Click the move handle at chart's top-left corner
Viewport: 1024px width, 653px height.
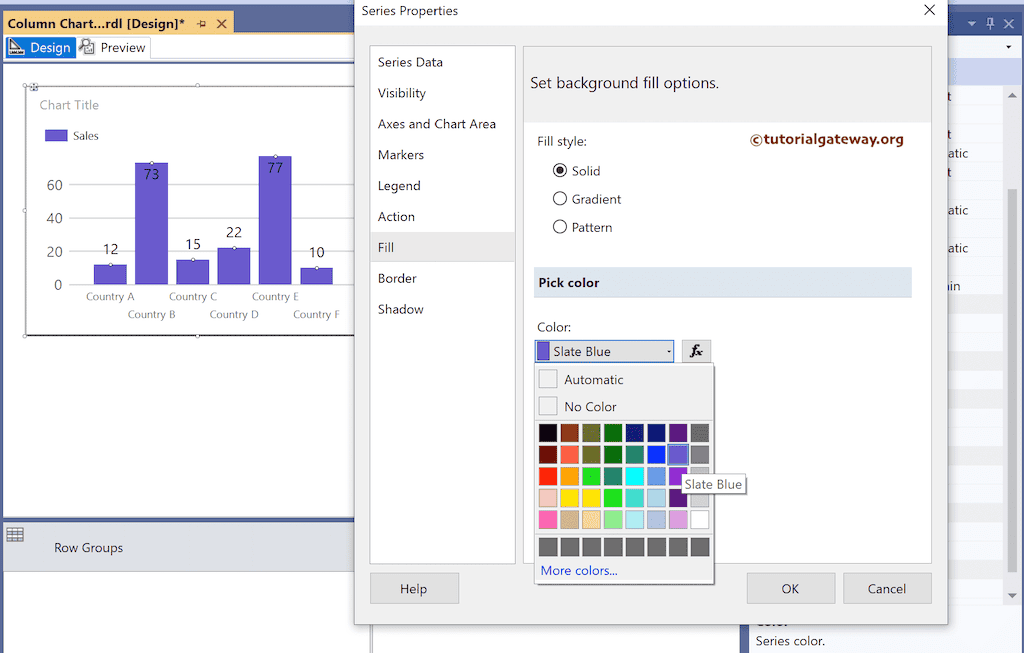(33, 86)
